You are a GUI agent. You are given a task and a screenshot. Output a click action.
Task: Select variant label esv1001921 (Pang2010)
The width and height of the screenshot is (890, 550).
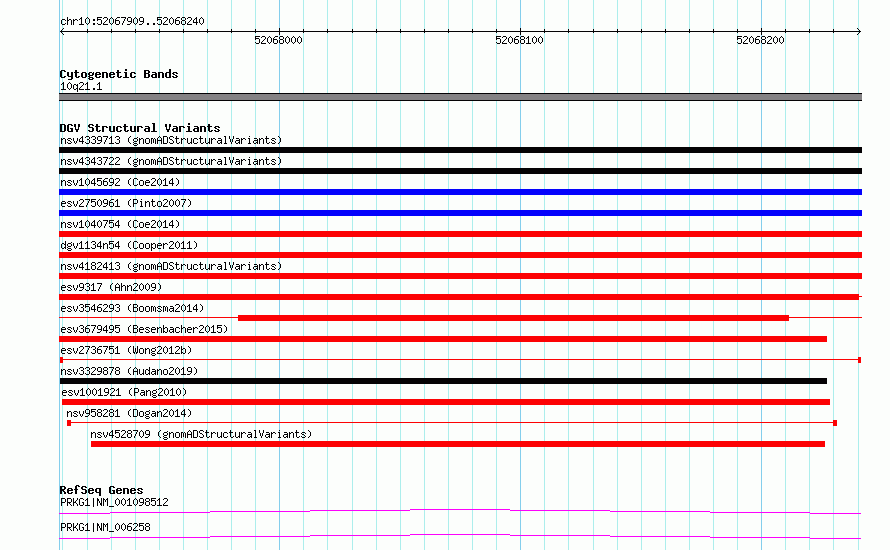click(x=124, y=392)
